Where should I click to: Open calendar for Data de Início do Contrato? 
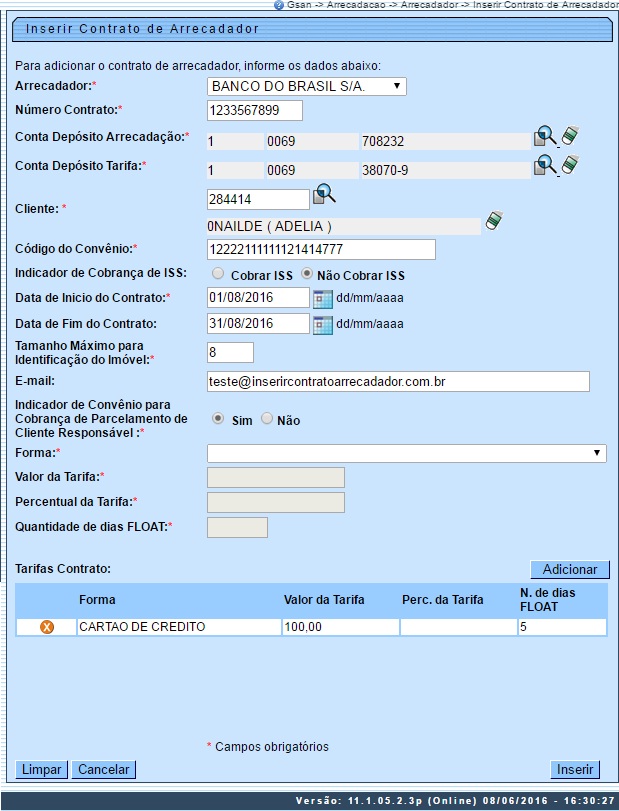click(x=322, y=298)
